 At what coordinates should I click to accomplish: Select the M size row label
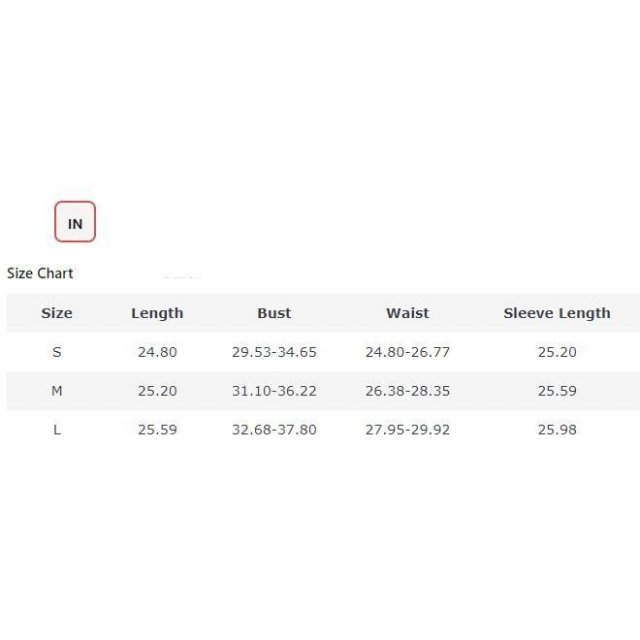(57, 391)
